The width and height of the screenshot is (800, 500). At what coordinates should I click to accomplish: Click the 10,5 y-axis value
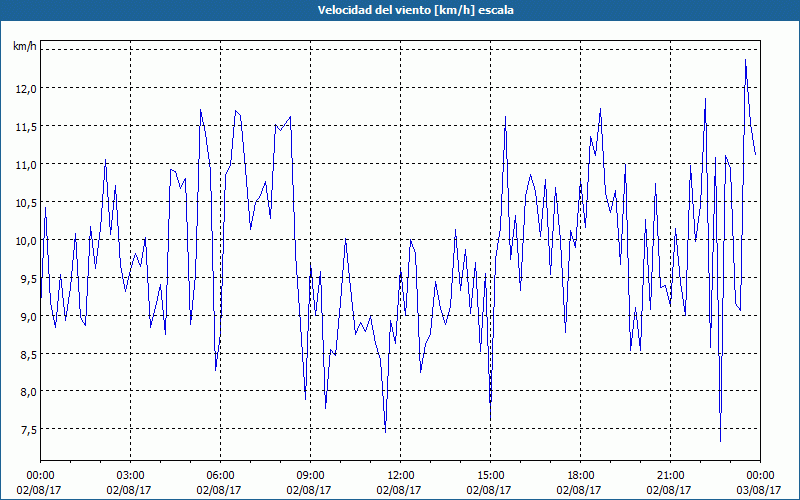27,203
